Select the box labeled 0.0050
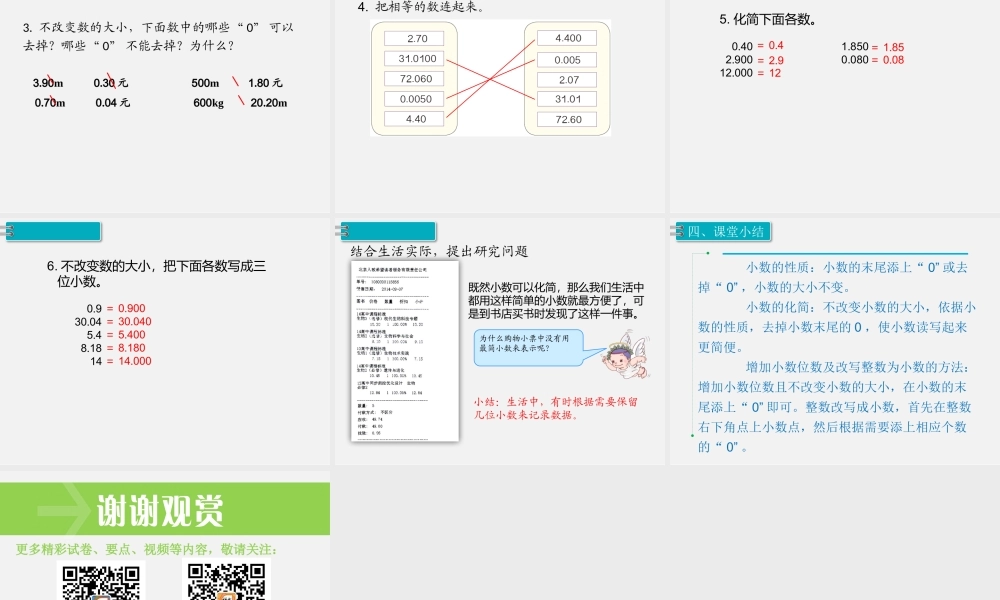This screenshot has width=1000, height=600. click(414, 98)
